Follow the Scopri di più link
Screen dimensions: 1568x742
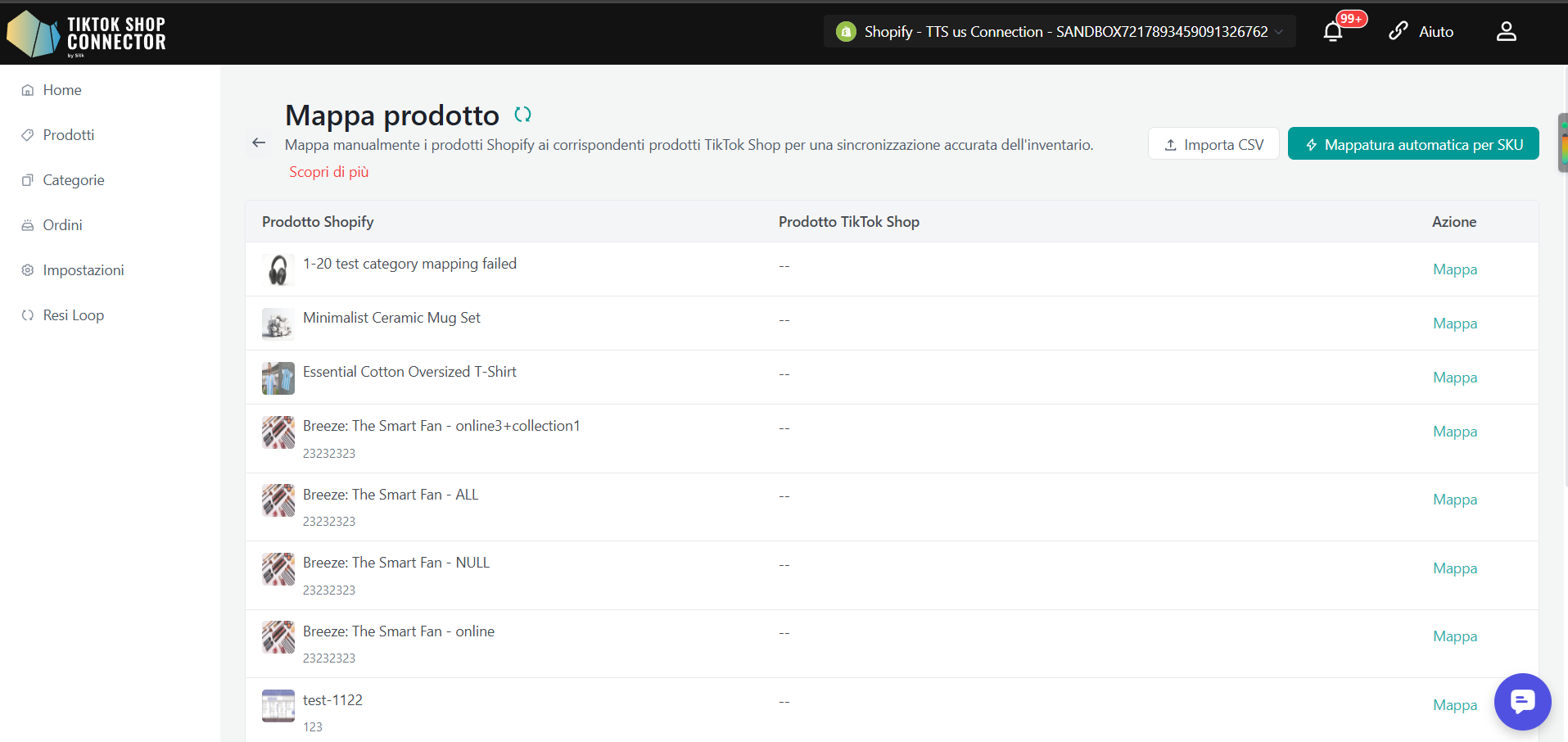pos(329,172)
